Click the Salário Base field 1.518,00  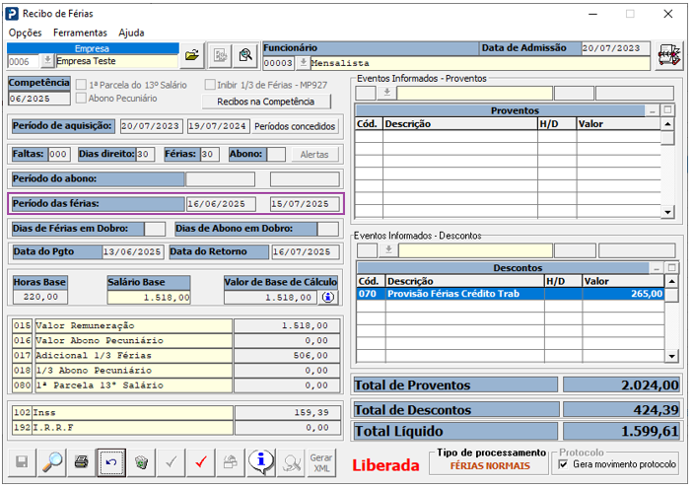pos(149,297)
